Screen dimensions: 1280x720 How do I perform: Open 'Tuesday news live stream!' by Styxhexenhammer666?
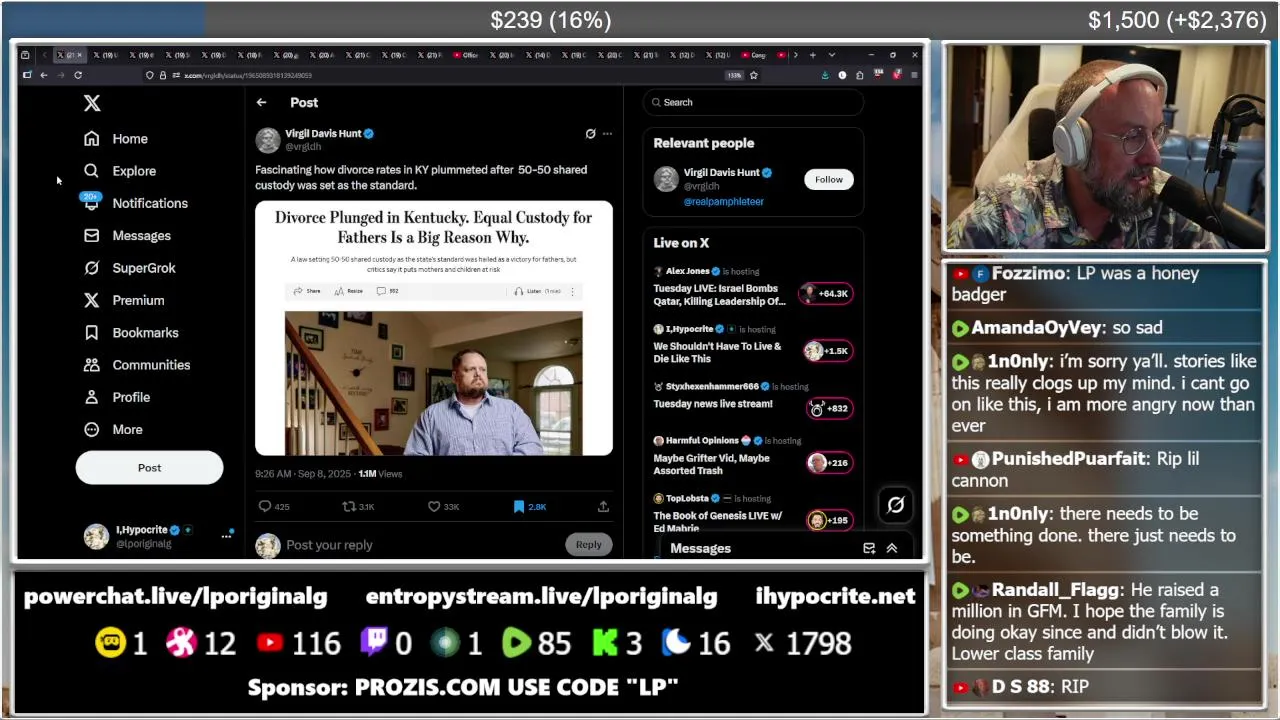click(x=713, y=404)
